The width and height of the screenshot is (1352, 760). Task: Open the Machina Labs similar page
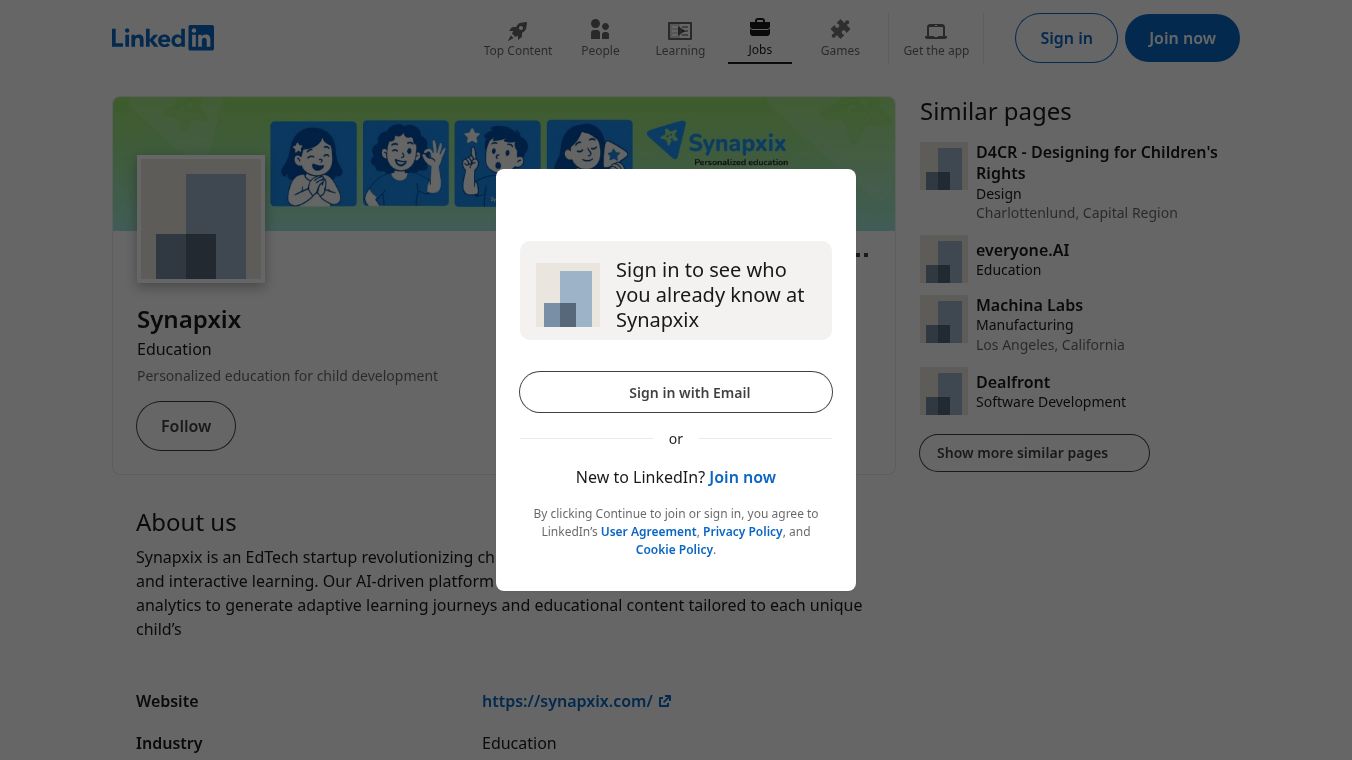[1029, 305]
